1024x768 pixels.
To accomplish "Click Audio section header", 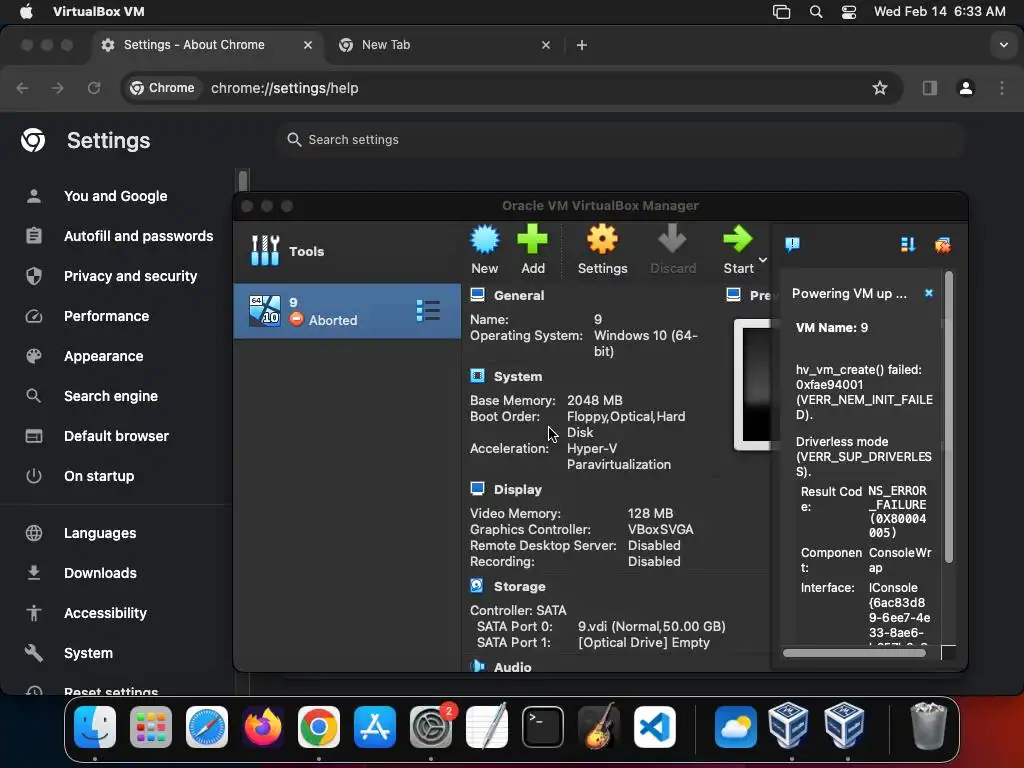I will coord(513,667).
